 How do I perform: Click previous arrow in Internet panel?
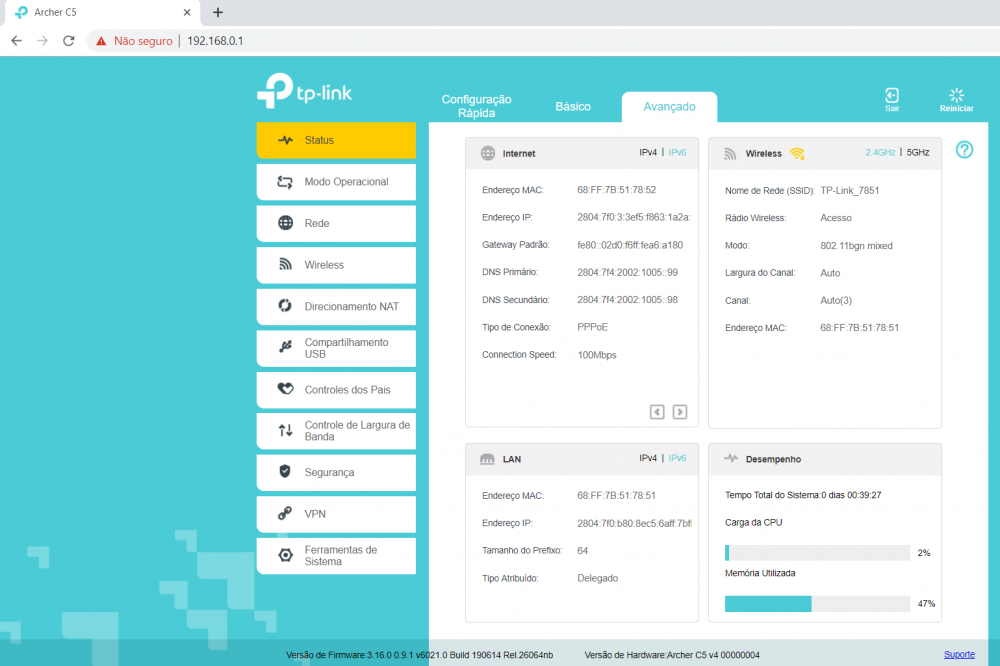pyautogui.click(x=657, y=411)
